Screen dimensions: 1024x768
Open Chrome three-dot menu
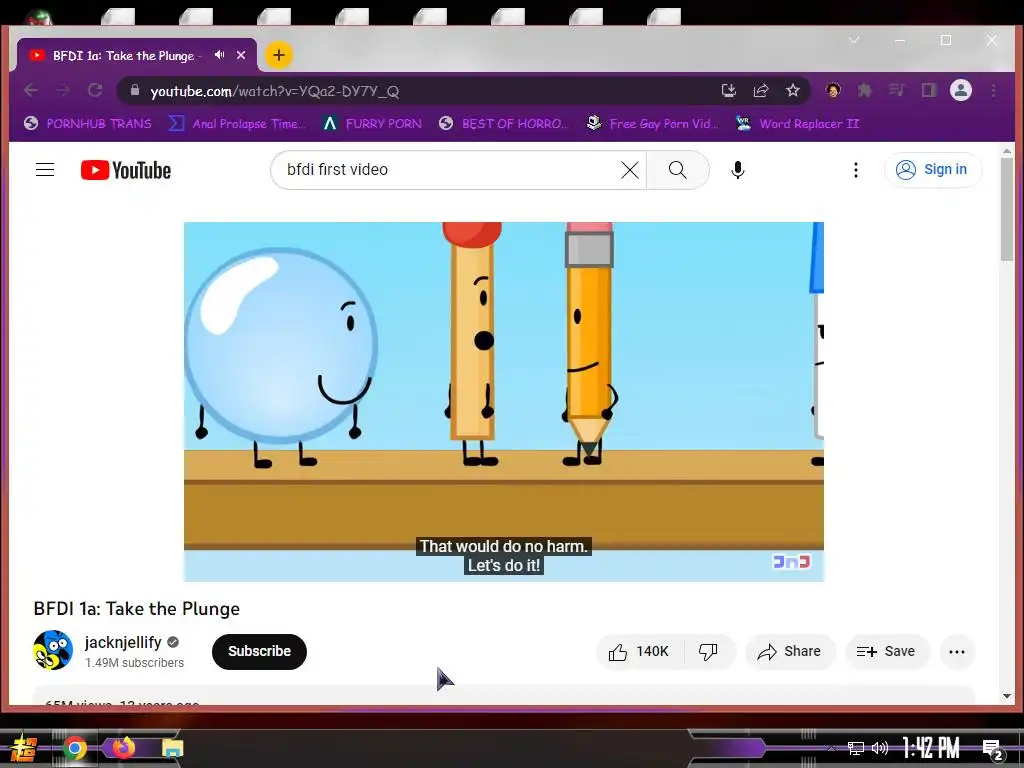(x=993, y=90)
